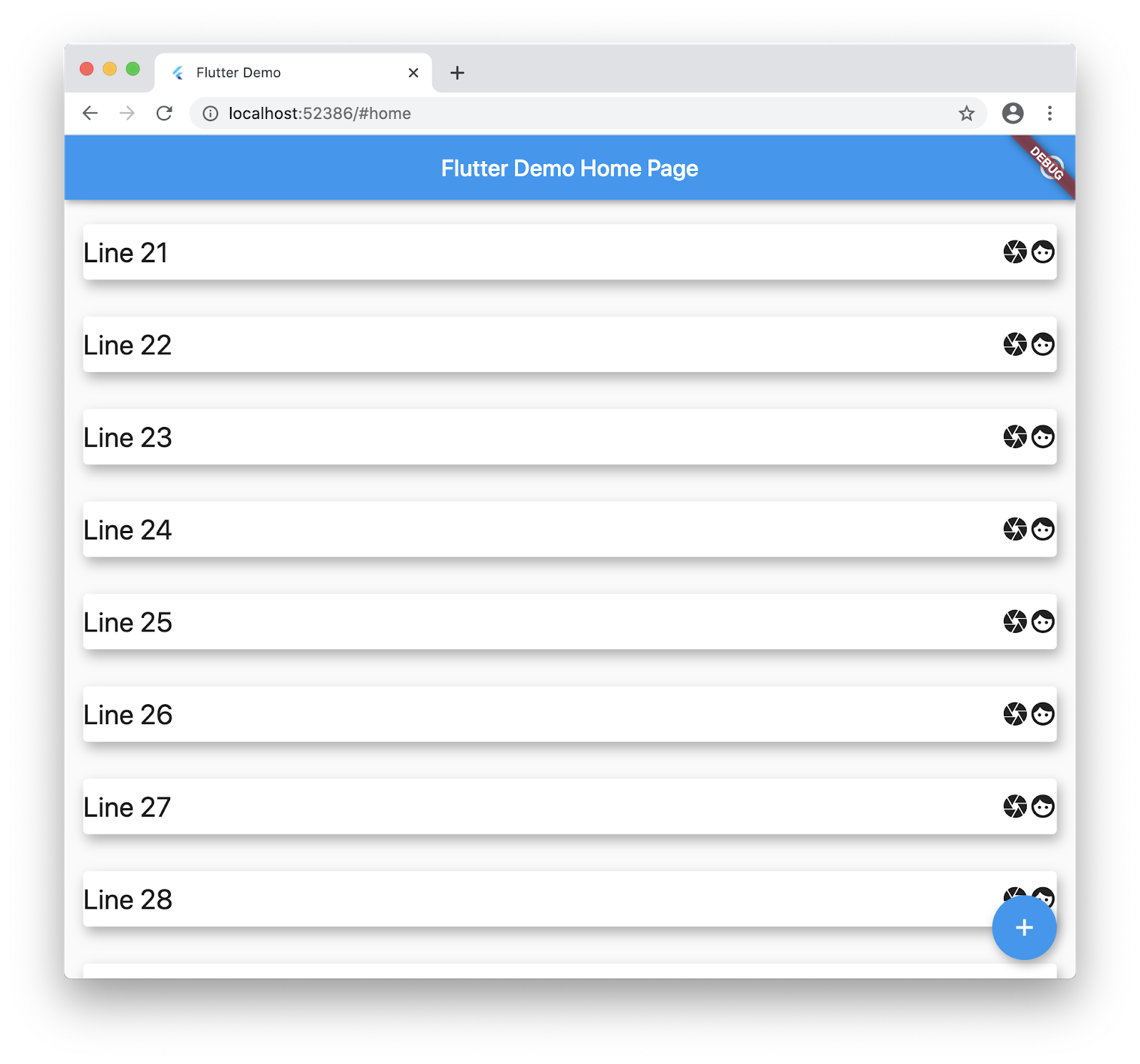
Task: Go back to the previous page
Action: tap(90, 113)
